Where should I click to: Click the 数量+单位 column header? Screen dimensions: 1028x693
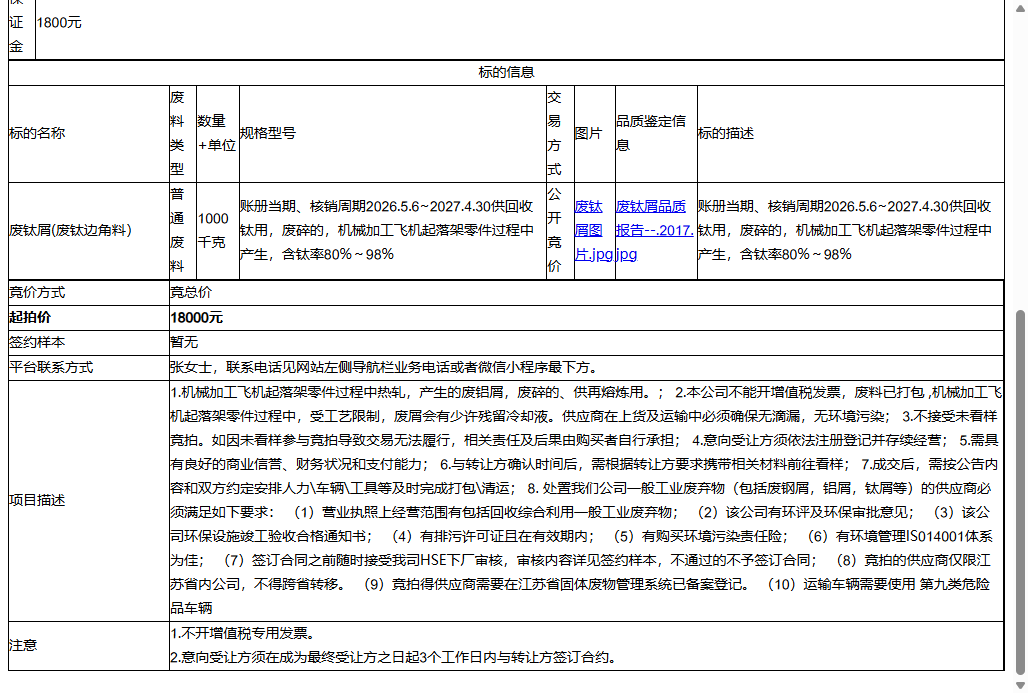[216, 133]
